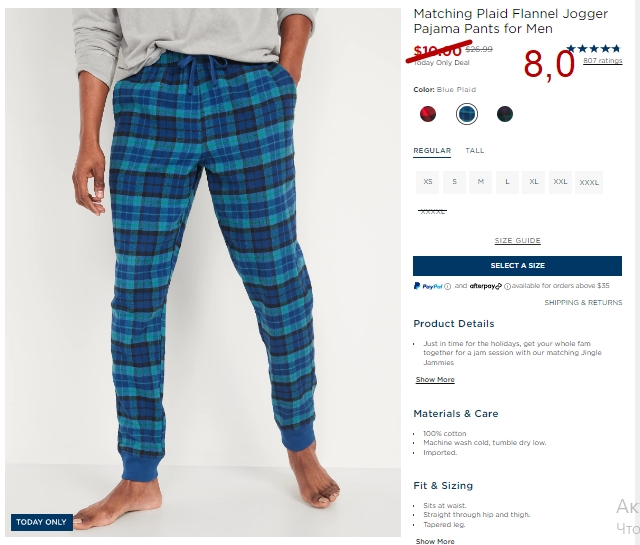The image size is (640, 545).
Task: Select size M
Action: pos(480,182)
